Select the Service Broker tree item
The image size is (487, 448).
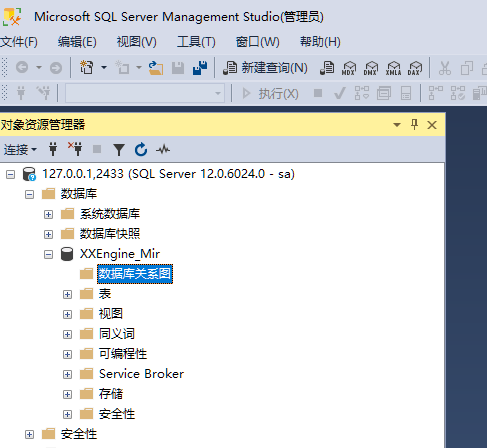[x=141, y=374]
